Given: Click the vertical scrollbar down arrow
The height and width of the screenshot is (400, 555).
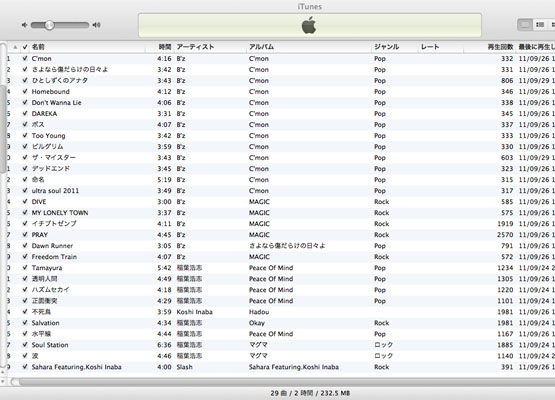Looking at the screenshot, I should coord(3,382).
